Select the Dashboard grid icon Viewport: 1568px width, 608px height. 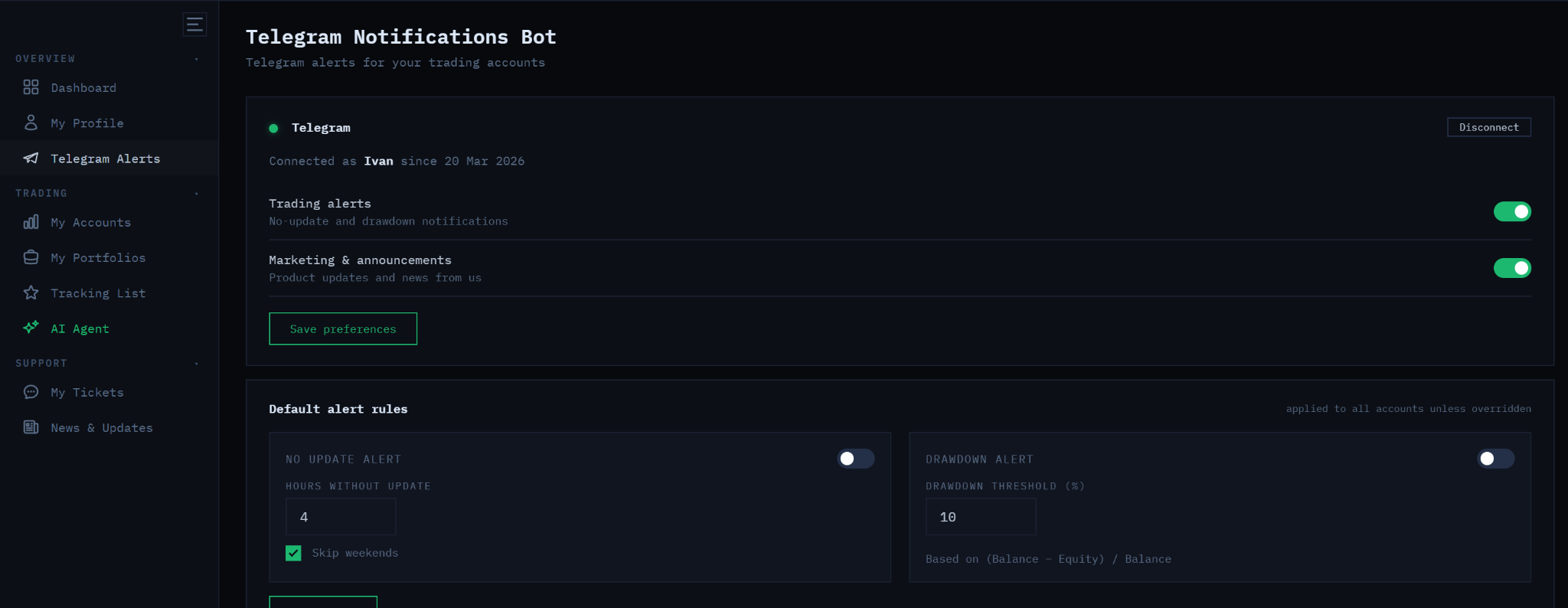pyautogui.click(x=31, y=87)
